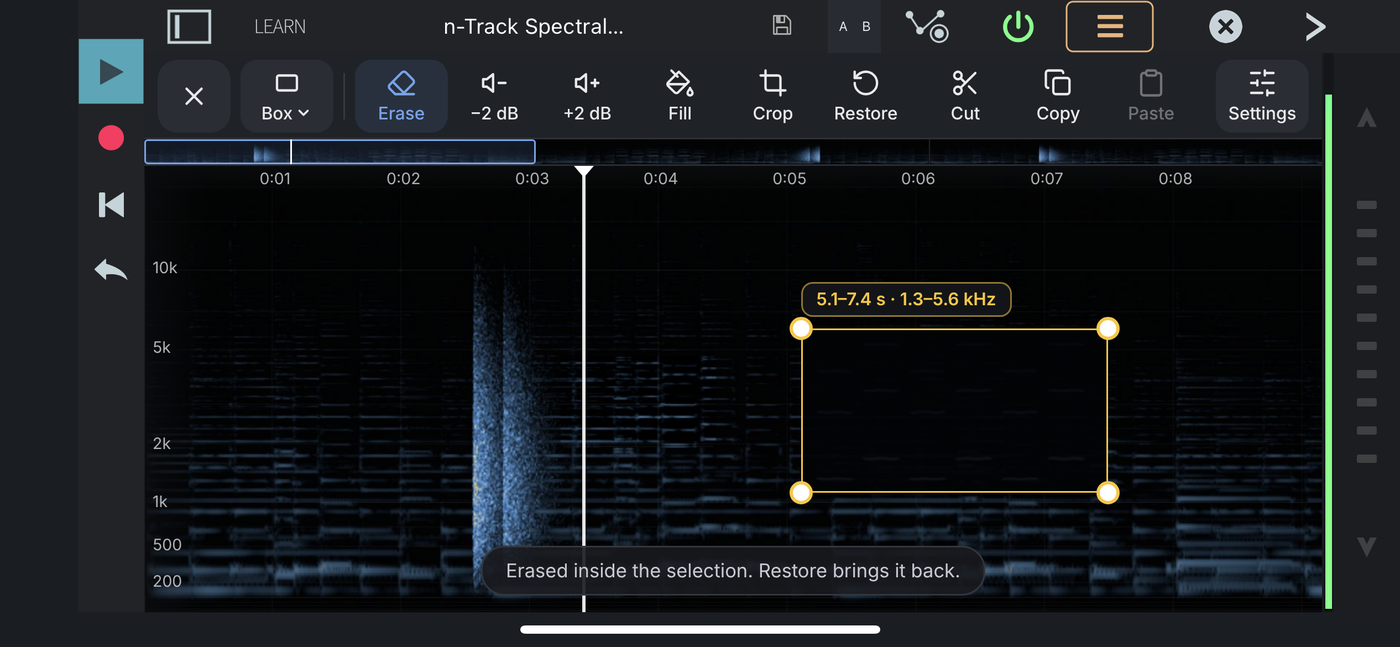Select the selection box top-right handle
The width and height of the screenshot is (1400, 647).
(1107, 329)
